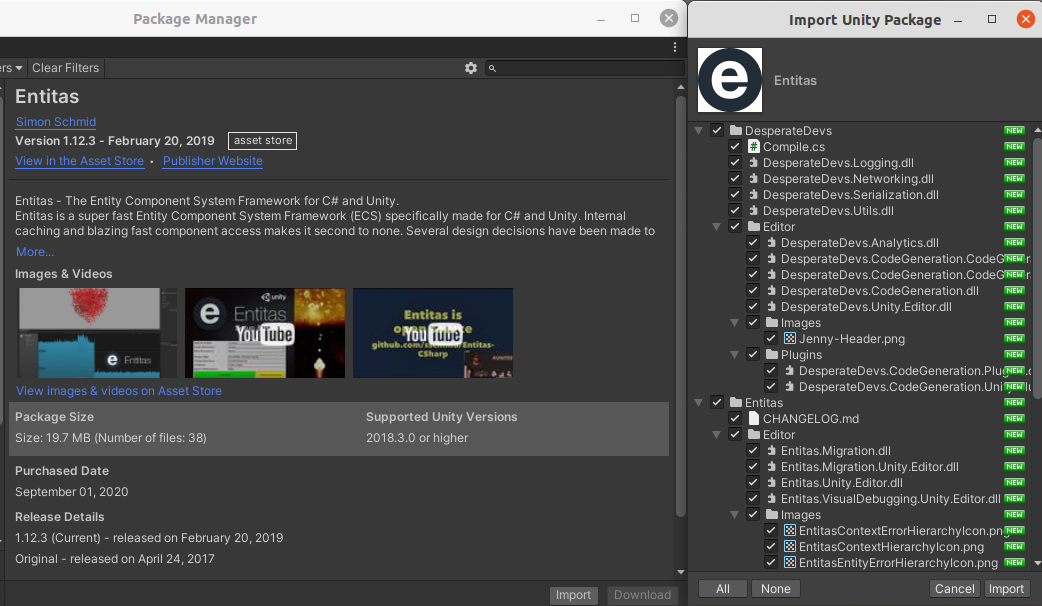Click Import in Import Unity Package dialog

pos(1006,589)
